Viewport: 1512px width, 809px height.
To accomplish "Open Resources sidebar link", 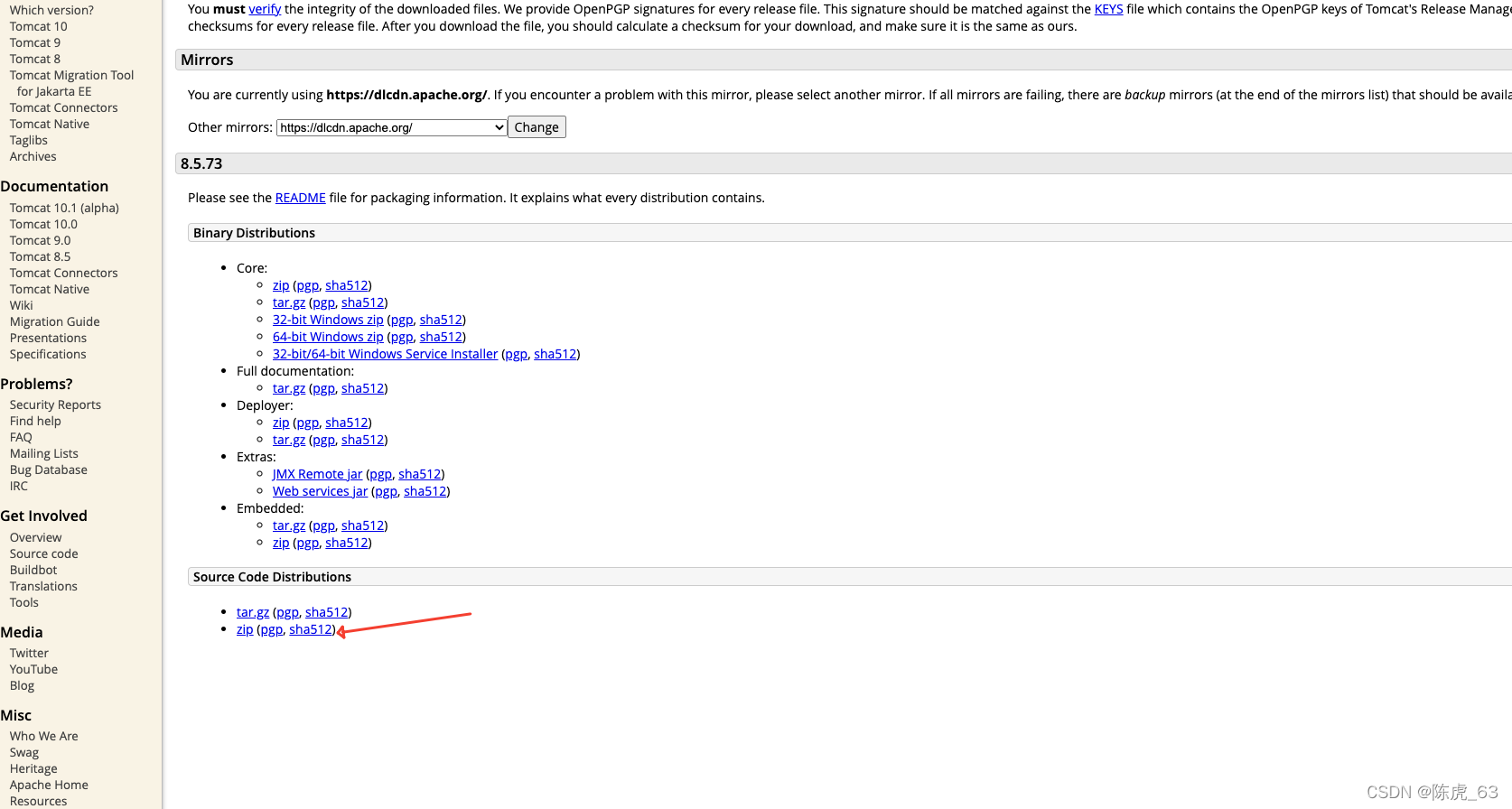I will pyautogui.click(x=38, y=801).
